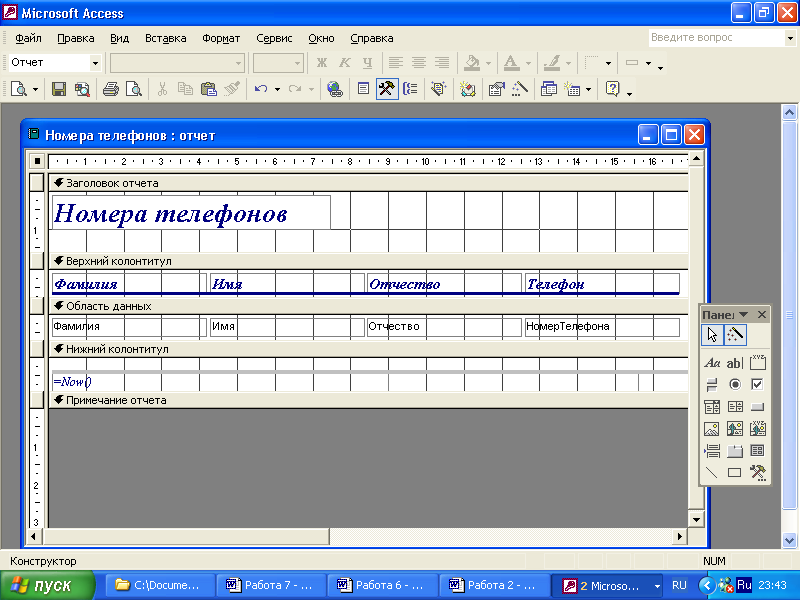Expand the New Object dropdown arrow
This screenshot has height=600, width=800.
point(588,90)
